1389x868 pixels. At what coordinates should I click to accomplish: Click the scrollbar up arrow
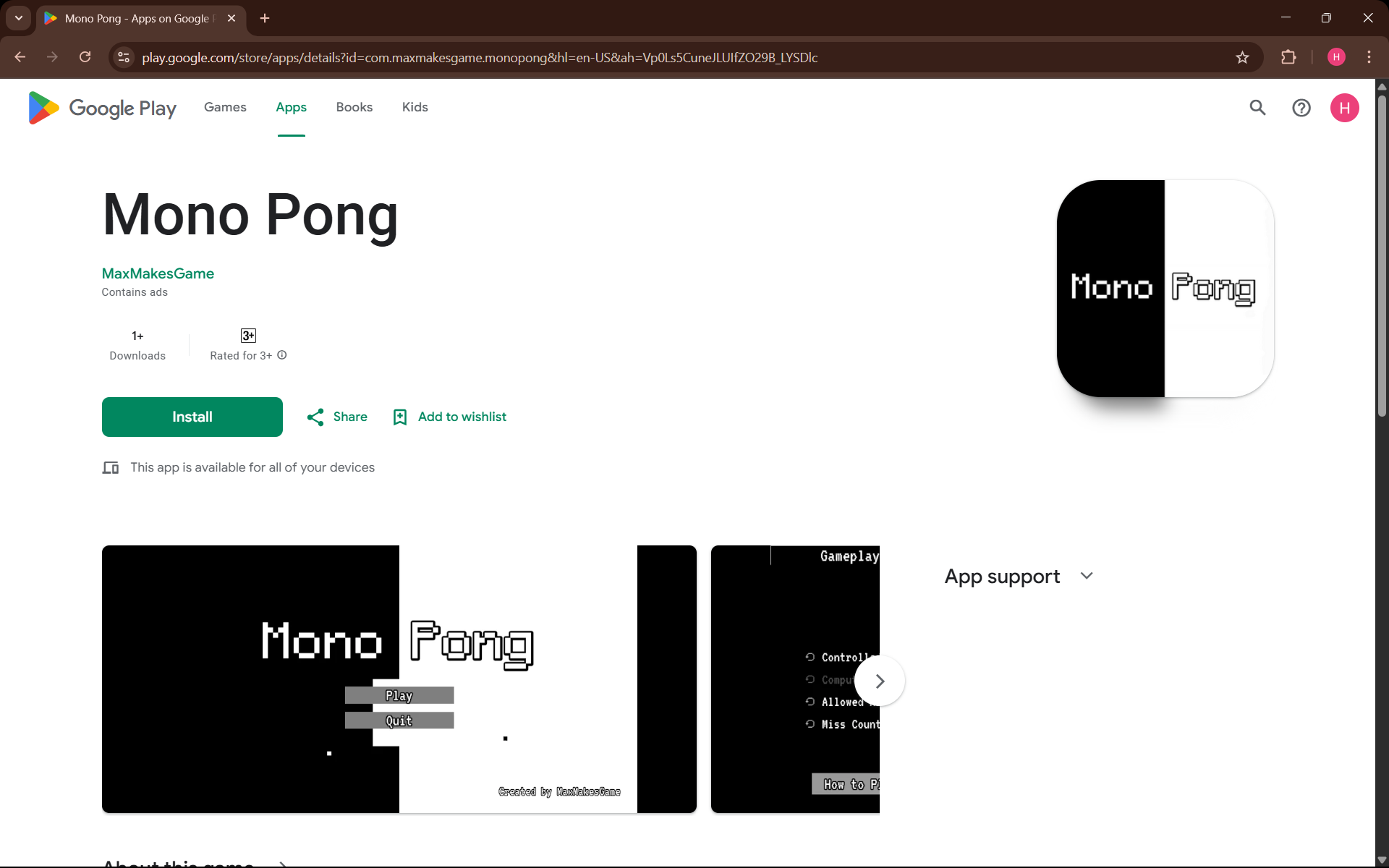pos(1382,86)
